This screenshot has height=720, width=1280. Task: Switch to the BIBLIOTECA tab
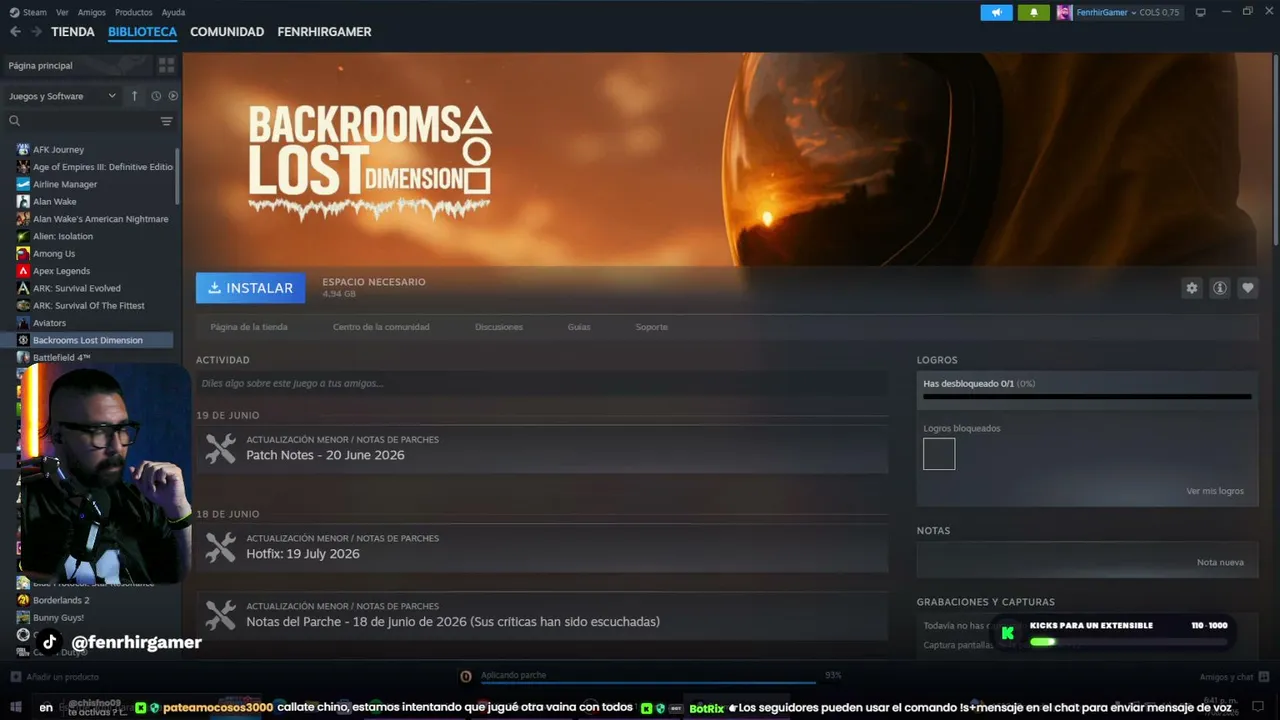tap(142, 32)
